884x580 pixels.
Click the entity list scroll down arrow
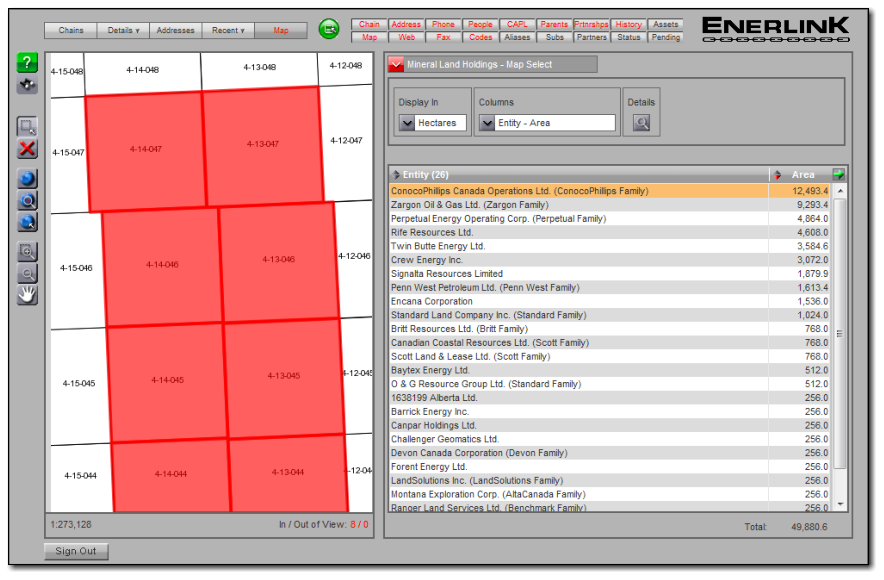tap(840, 504)
